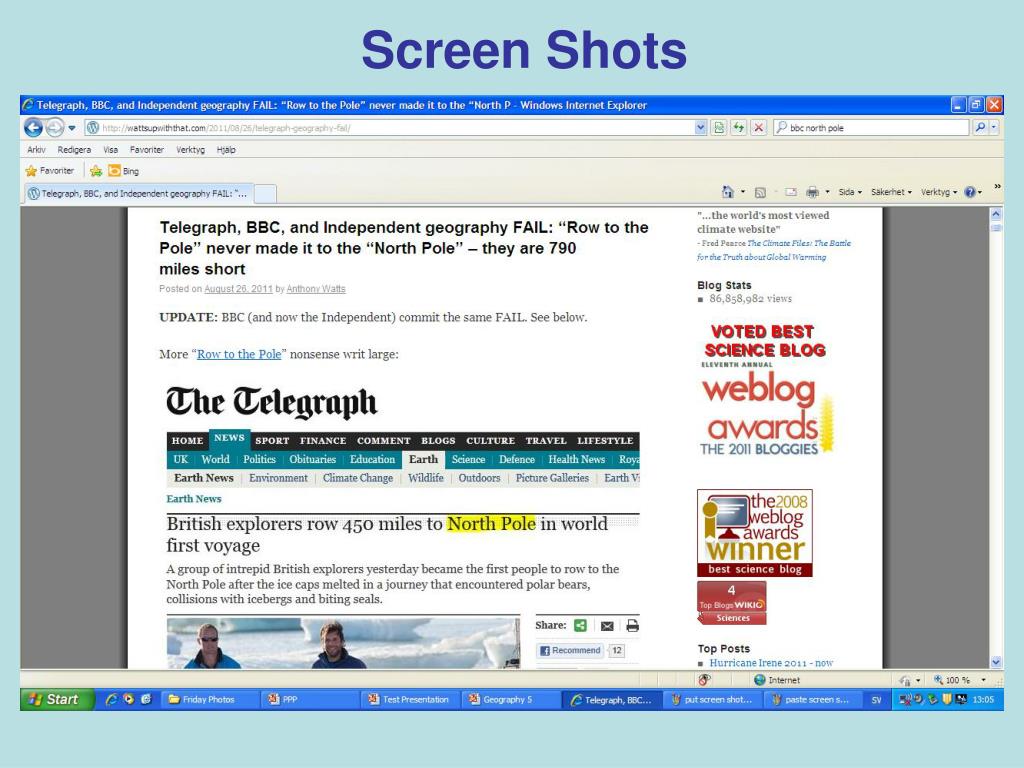Screen dimensions: 1024x768
Task: Click the vertical scrollbar down arrow
Action: (996, 662)
